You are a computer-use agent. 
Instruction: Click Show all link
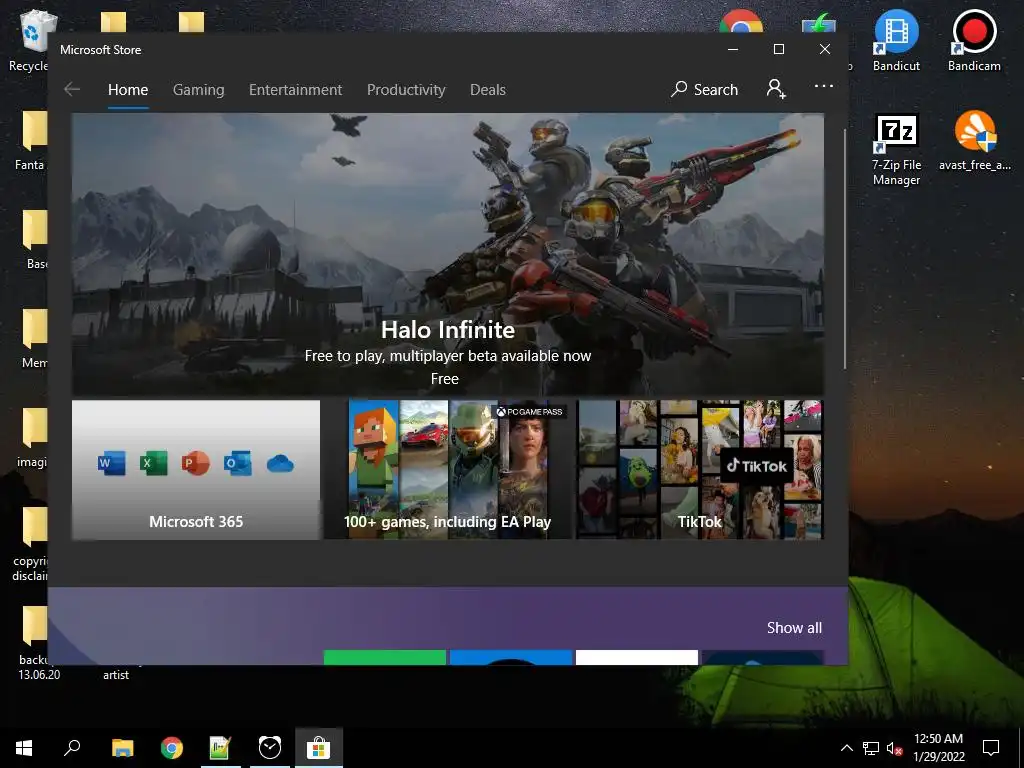pos(794,628)
